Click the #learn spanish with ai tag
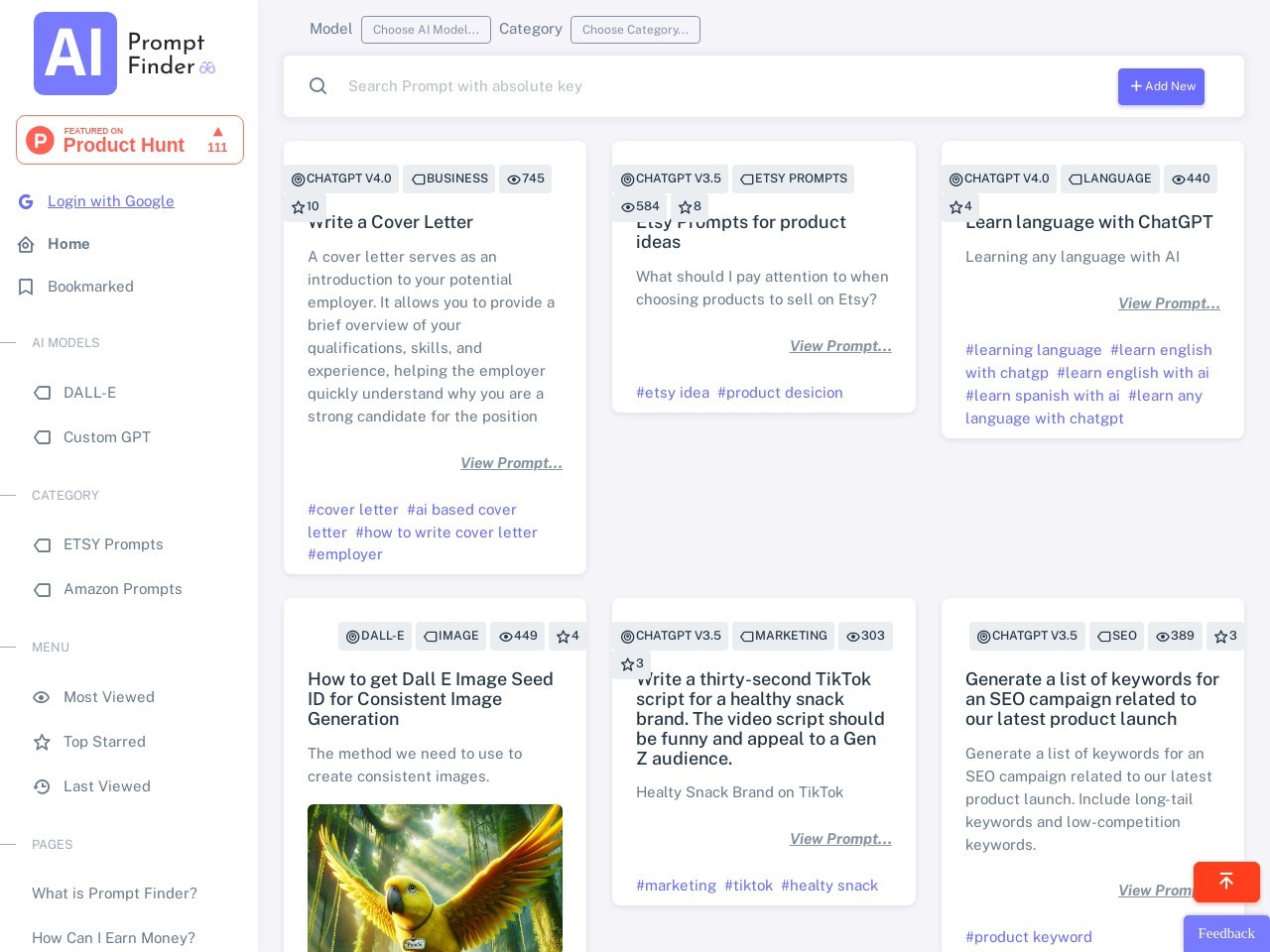Image resolution: width=1270 pixels, height=952 pixels. click(x=1042, y=396)
